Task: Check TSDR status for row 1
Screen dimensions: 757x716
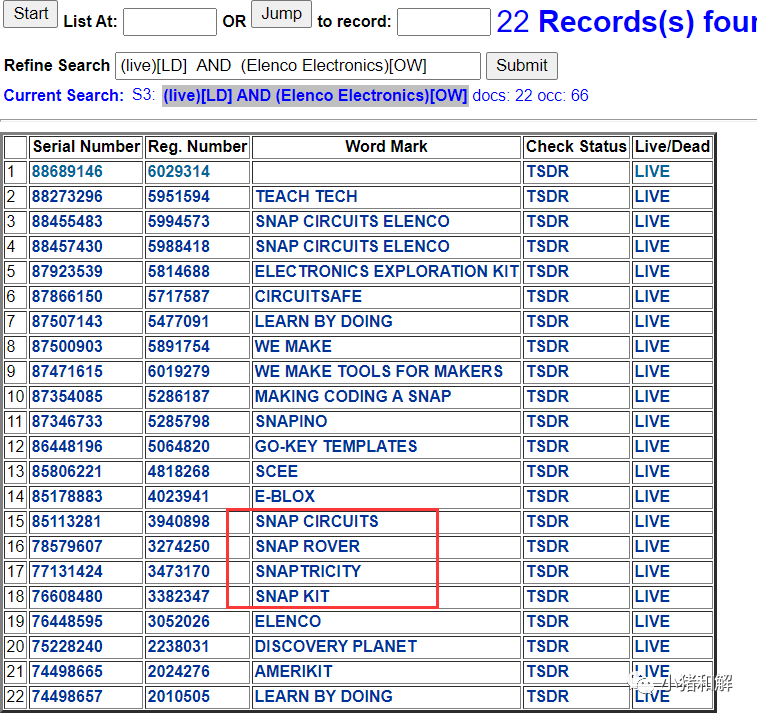Action: pos(547,171)
